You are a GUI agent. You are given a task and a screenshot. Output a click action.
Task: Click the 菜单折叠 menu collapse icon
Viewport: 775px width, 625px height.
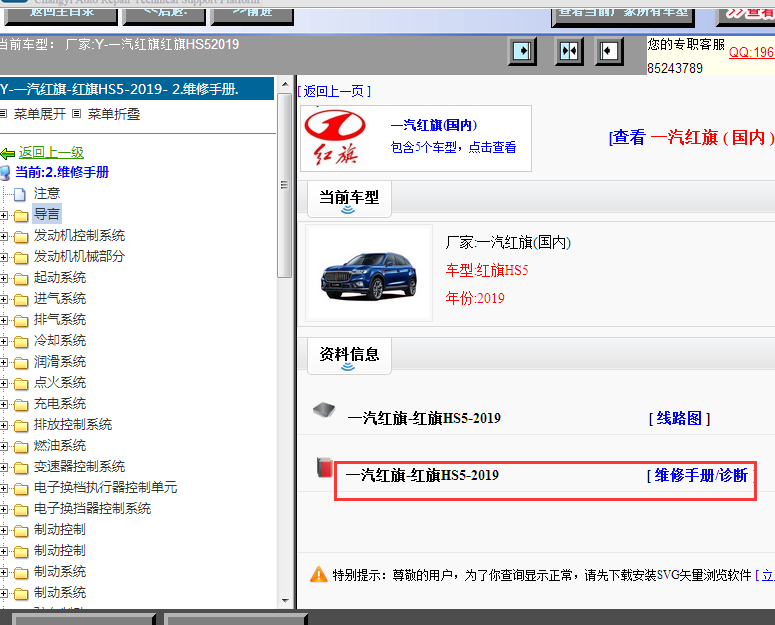pos(76,114)
